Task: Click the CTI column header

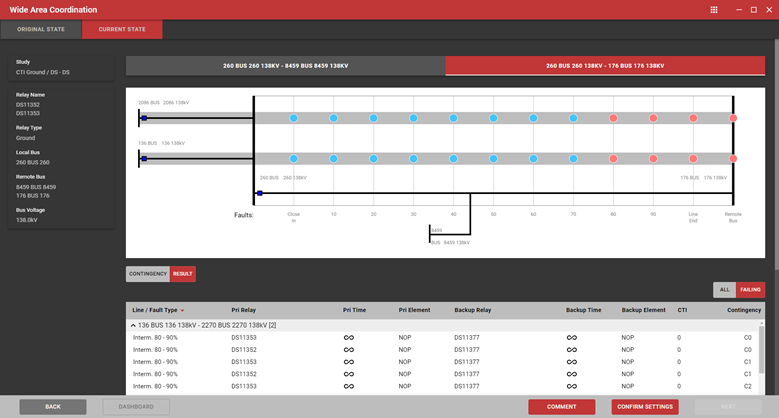Action: click(x=682, y=310)
